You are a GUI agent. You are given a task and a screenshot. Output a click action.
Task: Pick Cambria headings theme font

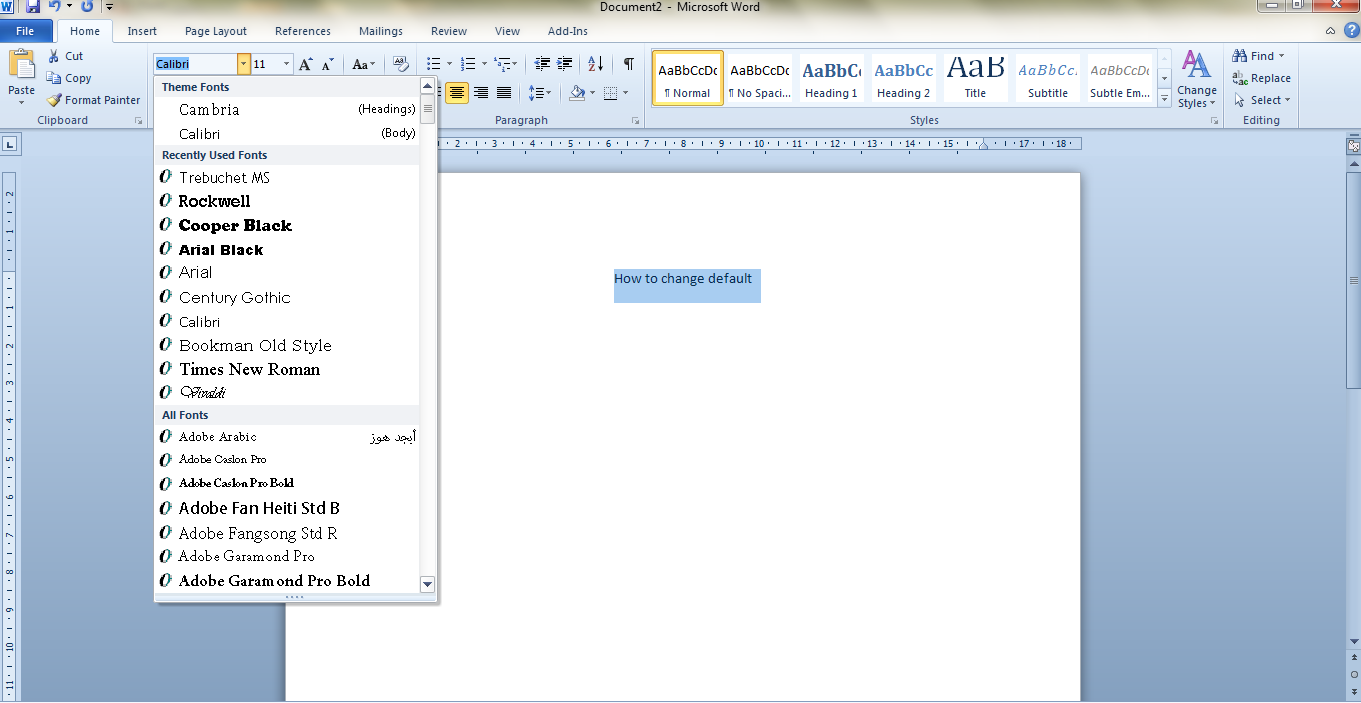tap(287, 109)
